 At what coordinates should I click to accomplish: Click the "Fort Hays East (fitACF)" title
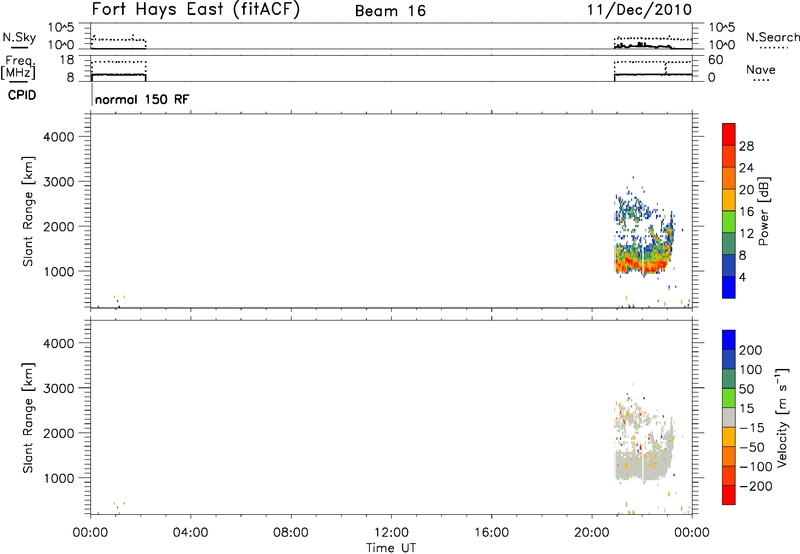click(x=196, y=10)
